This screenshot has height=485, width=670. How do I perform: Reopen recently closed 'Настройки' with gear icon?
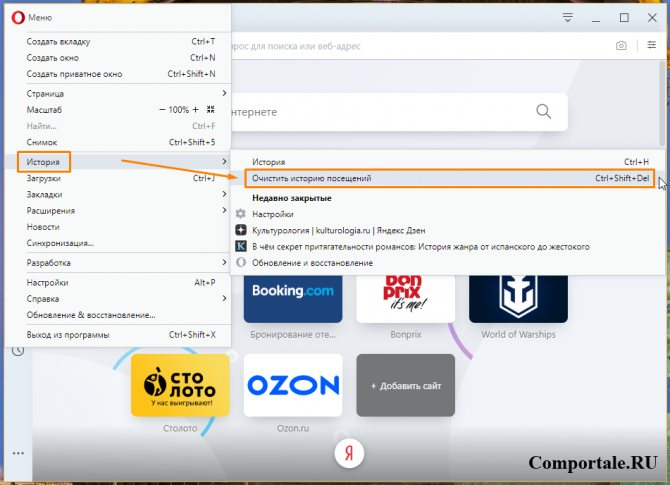448,214
